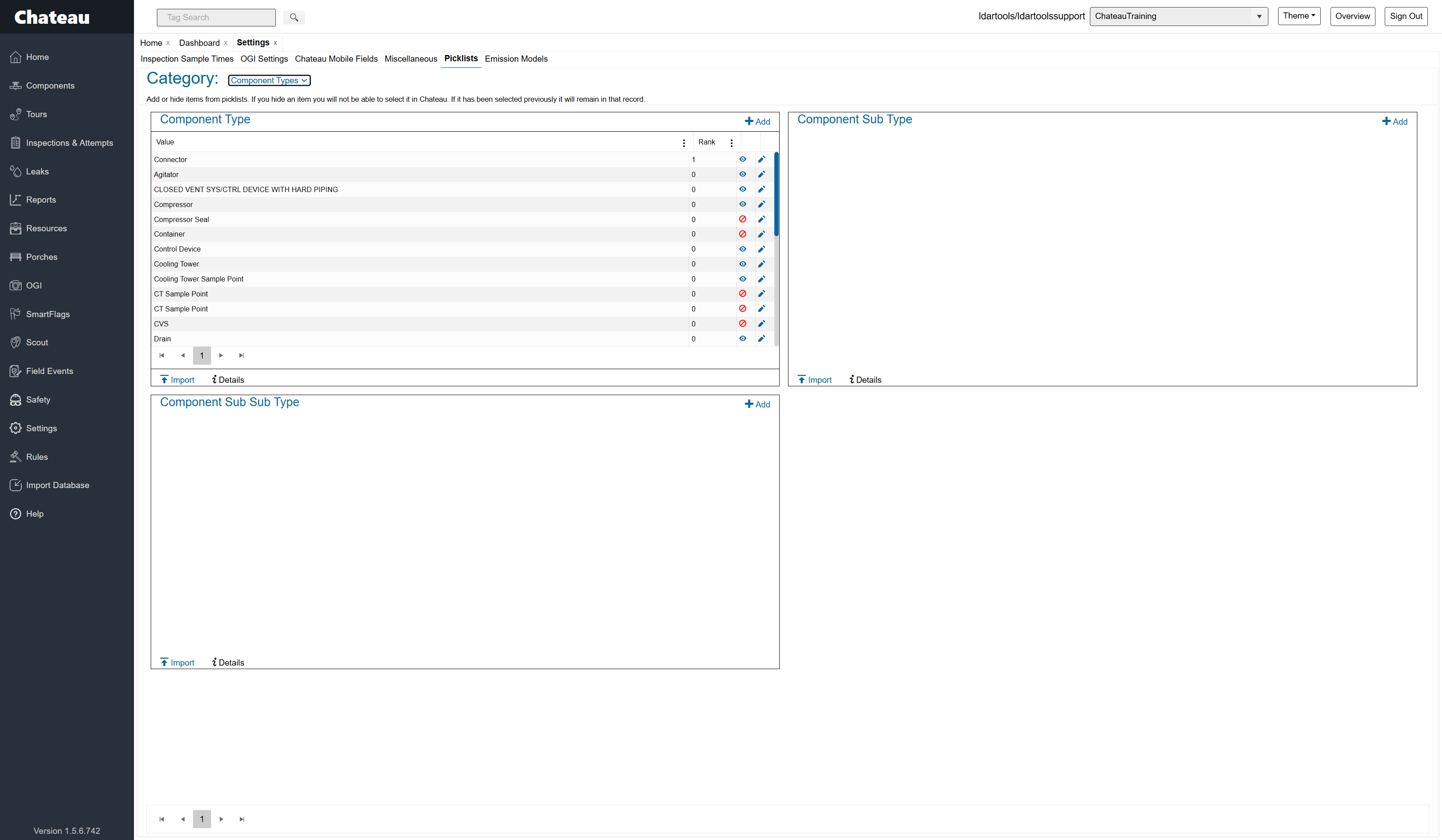Open the Emission Models tab
Viewport: 1442px width, 840px height.
click(x=516, y=59)
